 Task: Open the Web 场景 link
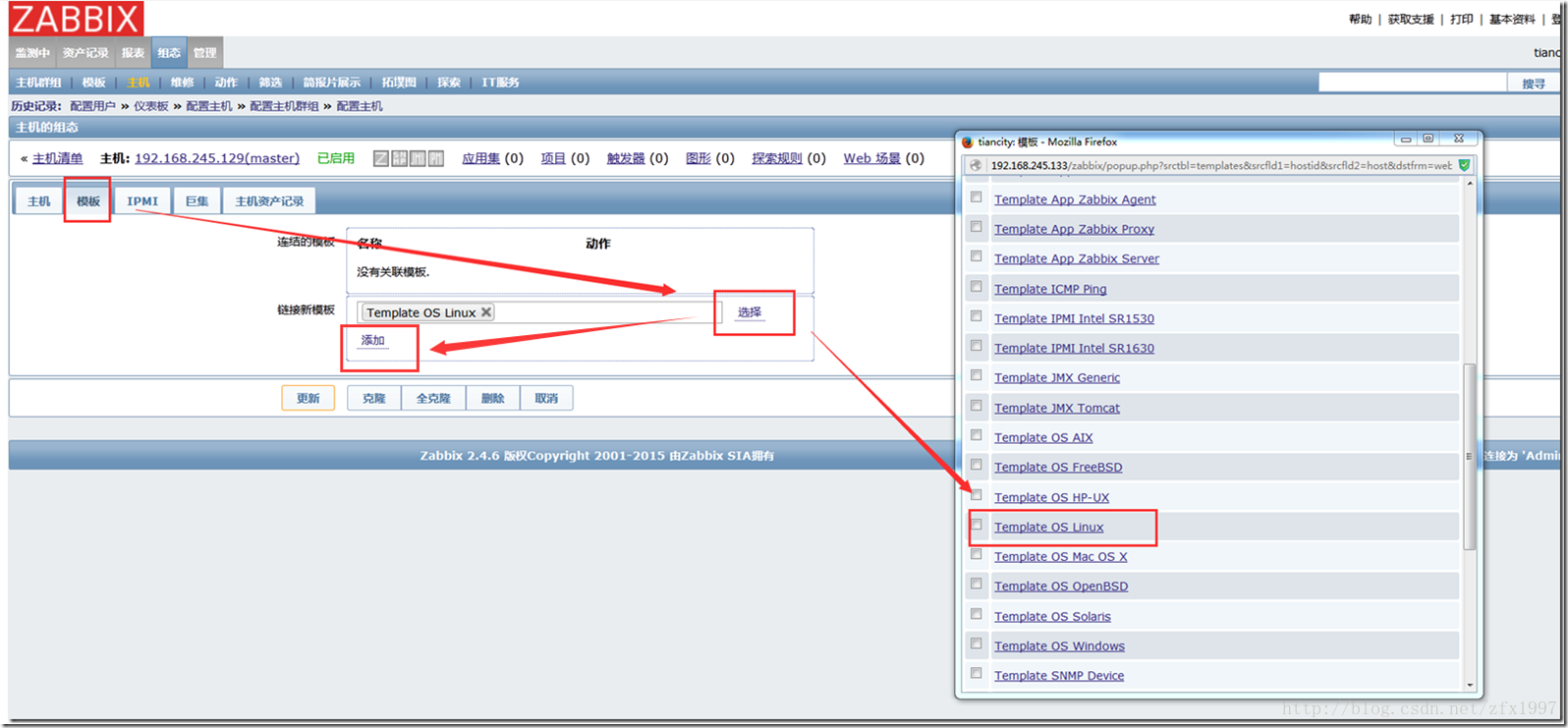872,158
